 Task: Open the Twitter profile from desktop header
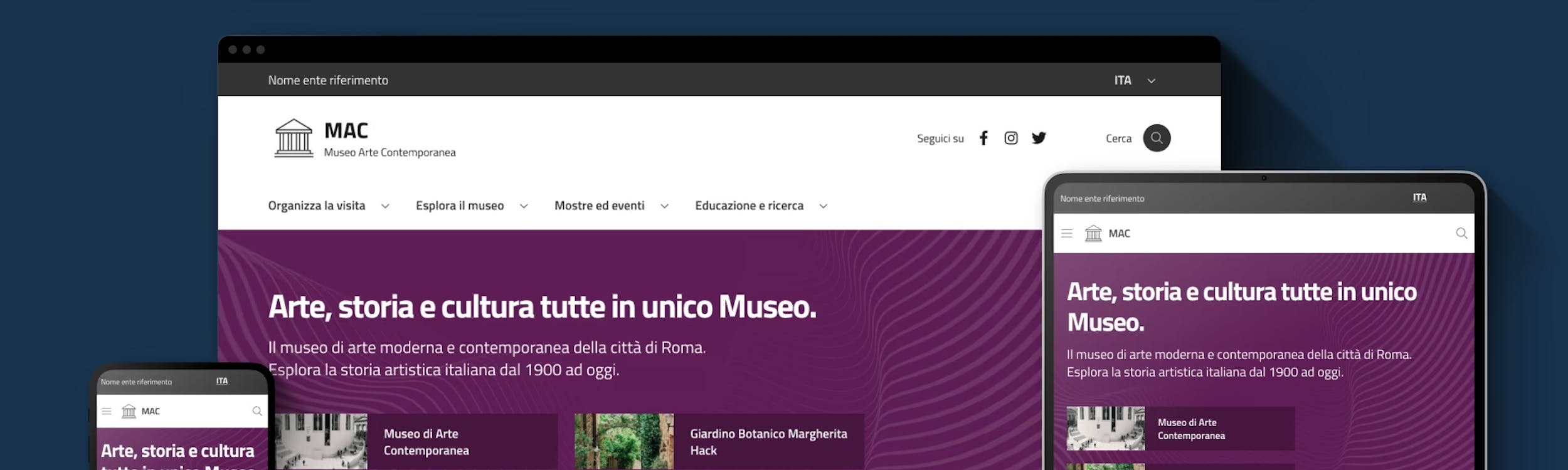point(1039,138)
